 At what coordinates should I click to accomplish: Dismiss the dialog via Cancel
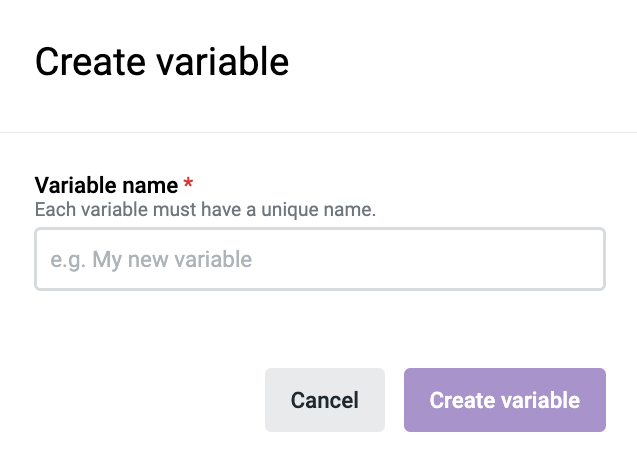(x=324, y=400)
